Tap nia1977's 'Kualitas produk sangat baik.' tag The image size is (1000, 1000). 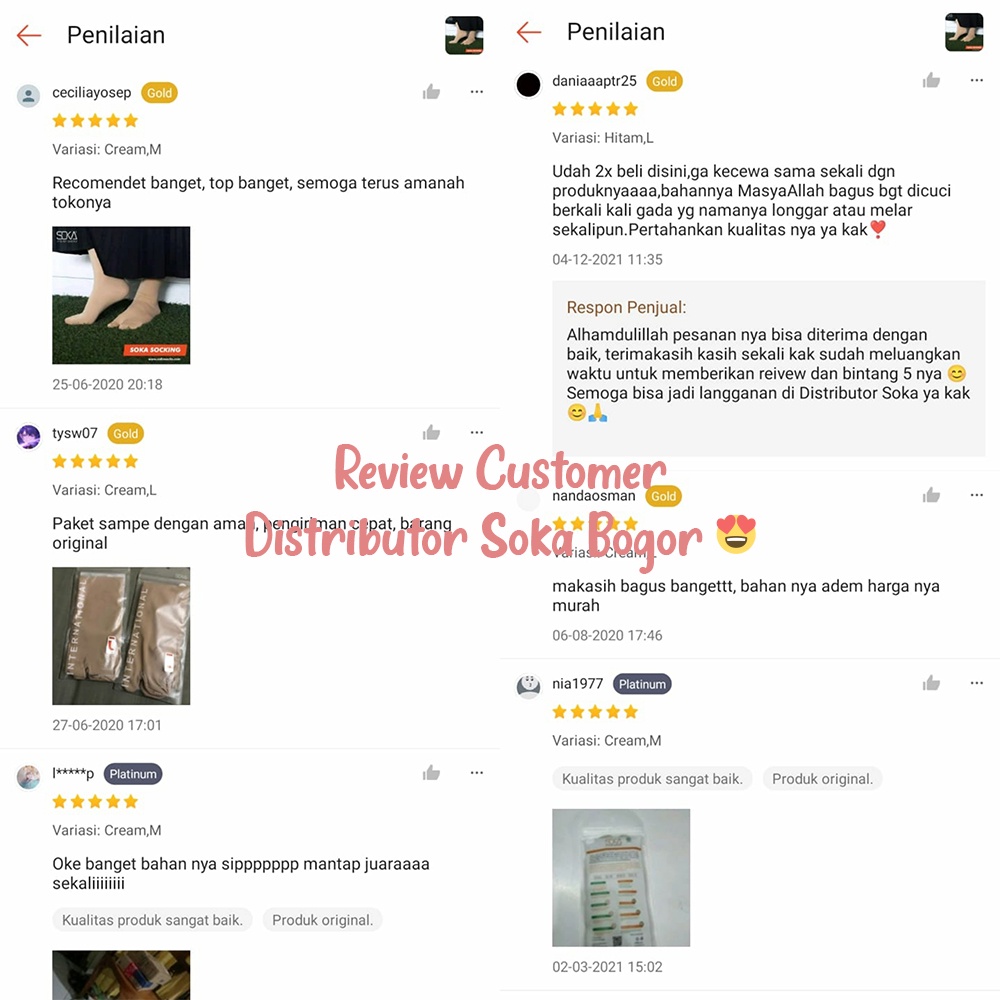click(x=652, y=779)
